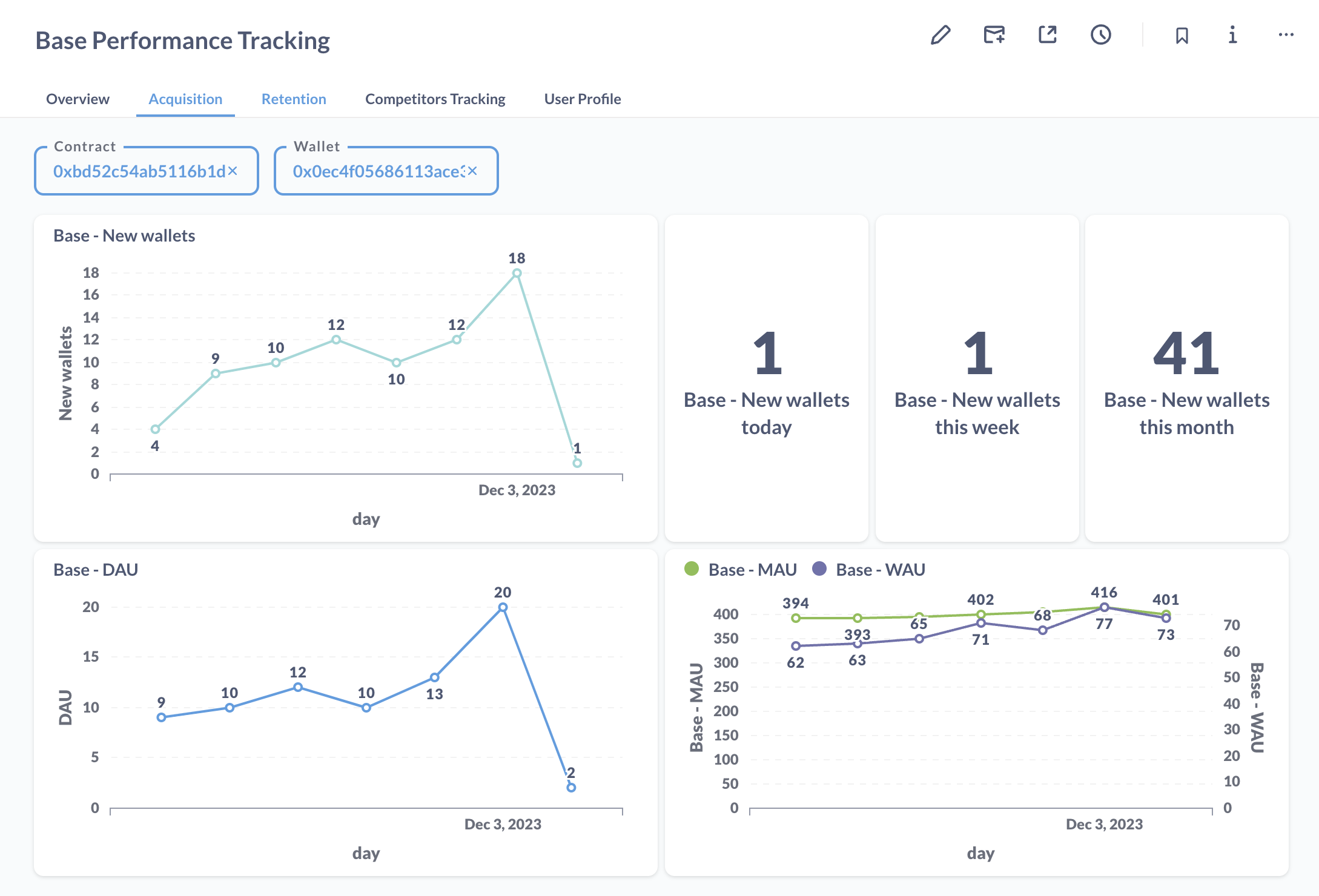Click the New wallets this week card
Viewport: 1319px width, 896px height.
(x=977, y=379)
